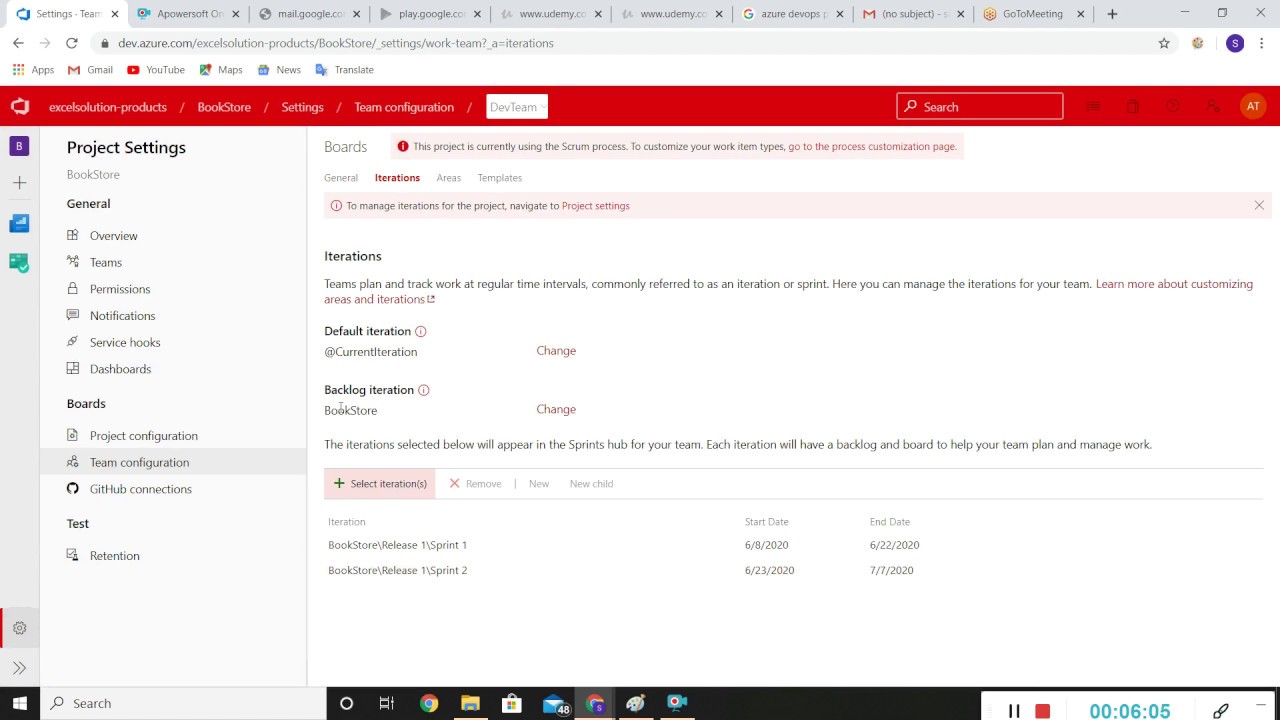This screenshot has width=1280, height=720.
Task: Open YouTube bookmark
Action: click(156, 70)
